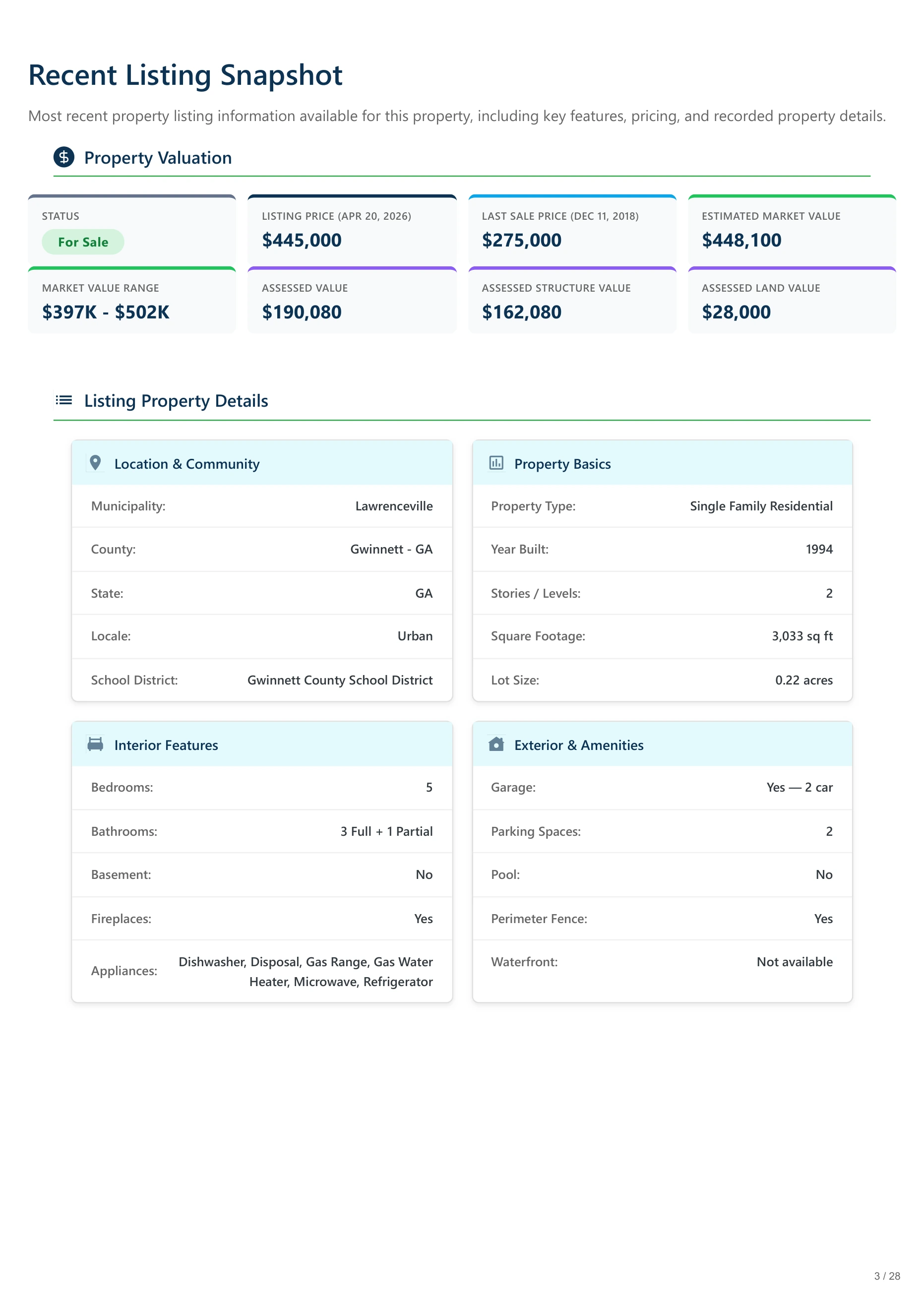Select the Recent Listing Snapshot heading

tap(185, 75)
